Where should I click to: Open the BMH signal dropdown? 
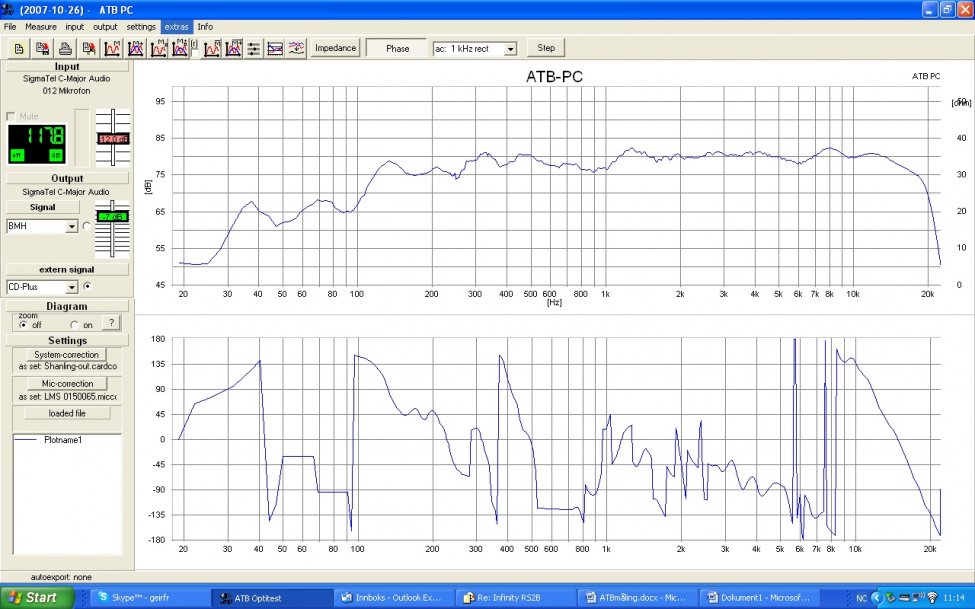[71, 227]
